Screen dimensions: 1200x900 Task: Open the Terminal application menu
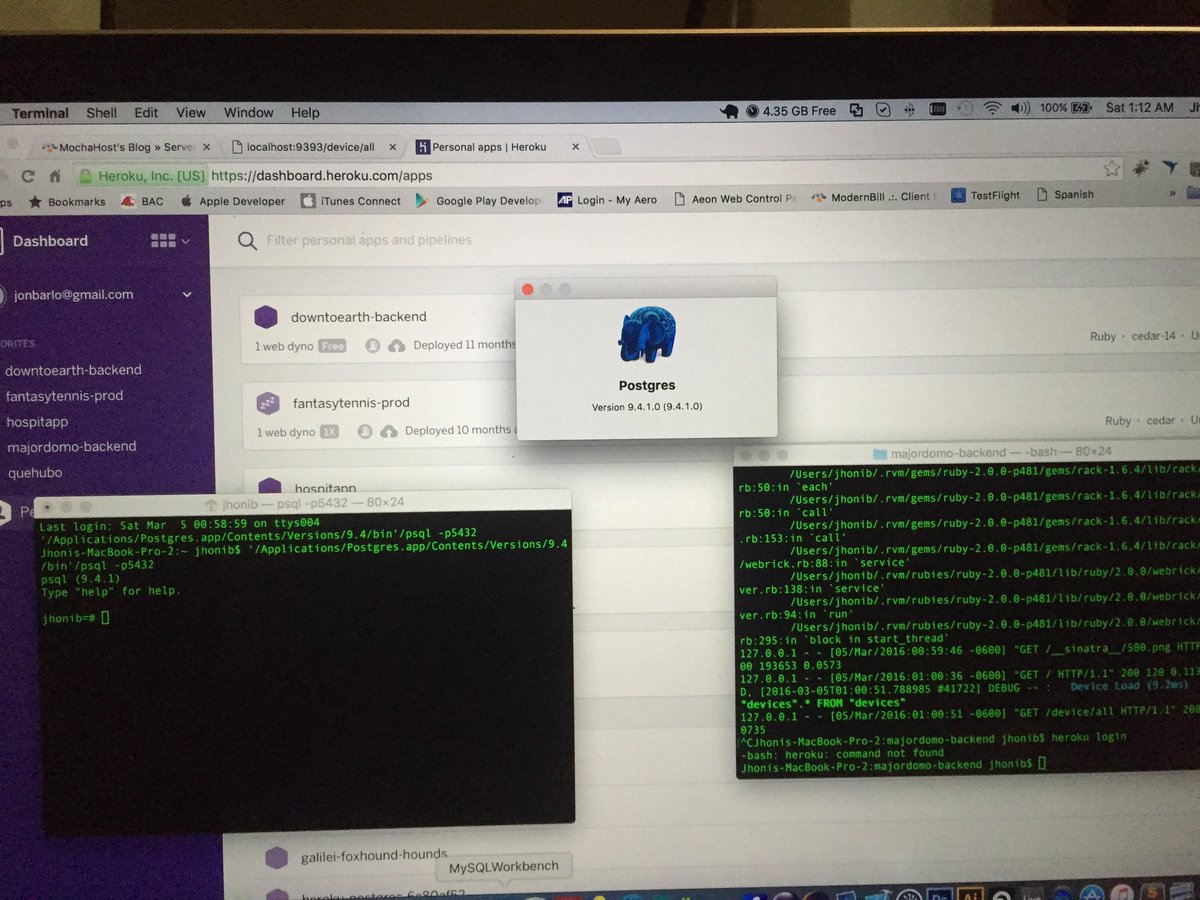tap(40, 113)
